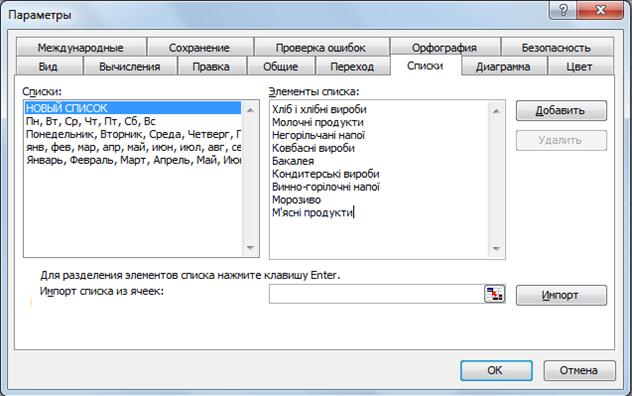Select the Пн, Вт, Ср list entry
Viewport: 632px width, 396px height.
click(133, 121)
